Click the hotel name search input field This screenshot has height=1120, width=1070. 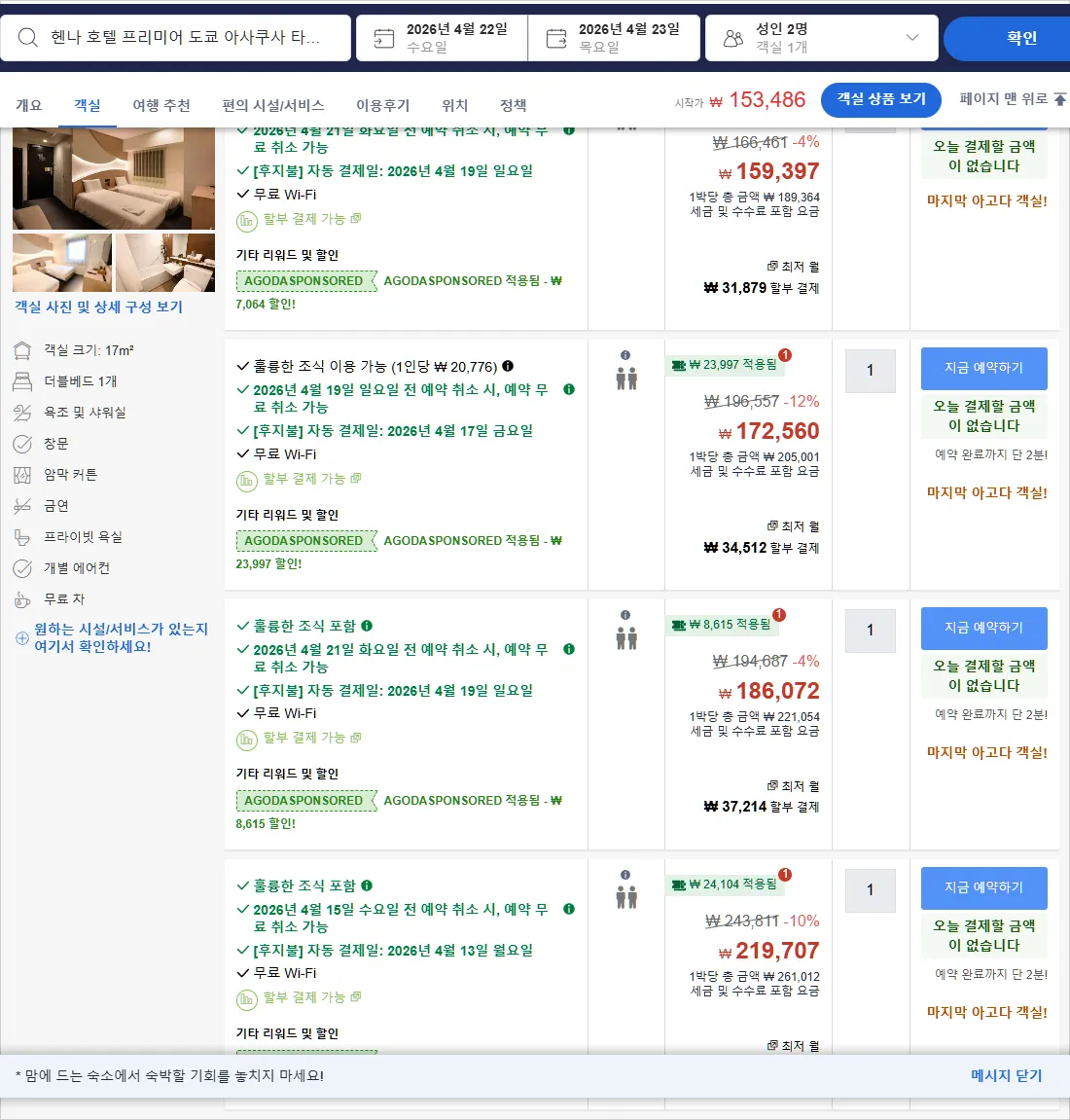176,38
